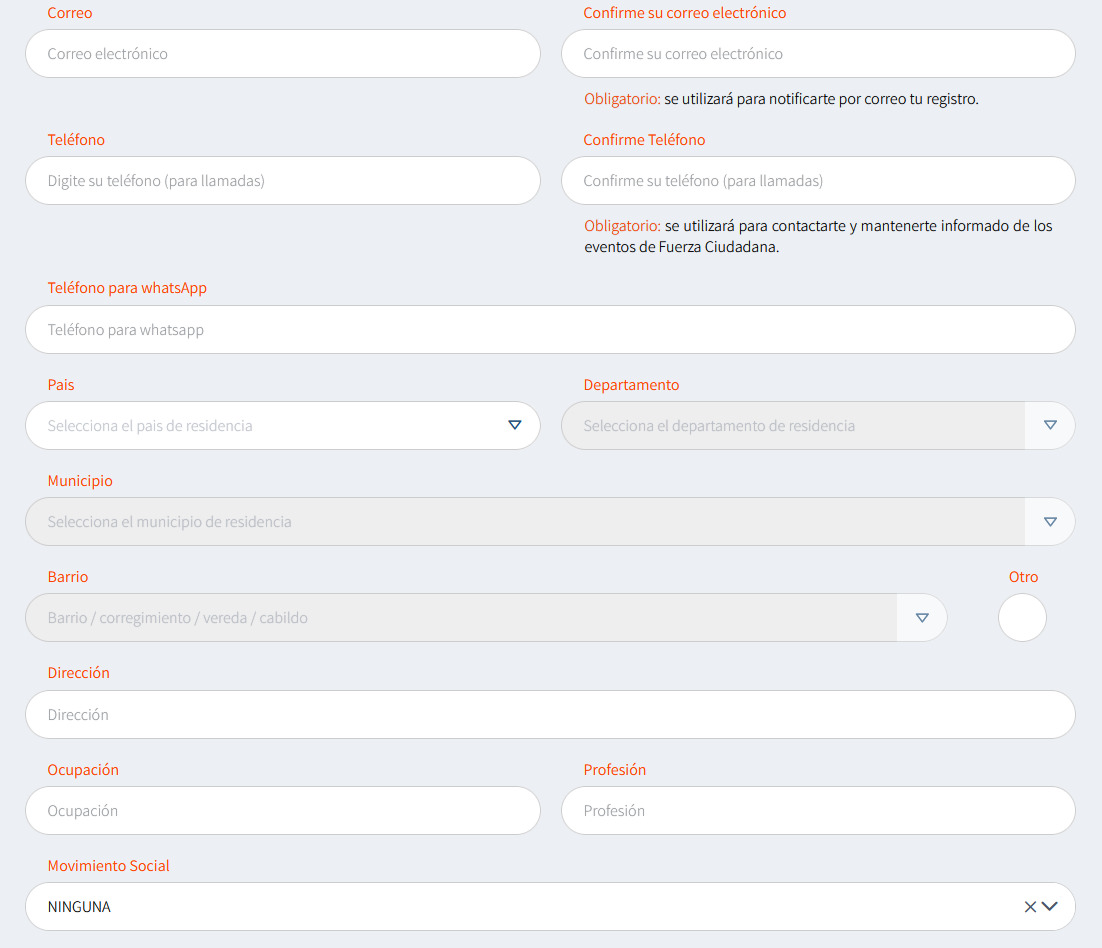Viewport: 1102px width, 948px height.
Task: Click the Profesión input field
Action: click(818, 811)
